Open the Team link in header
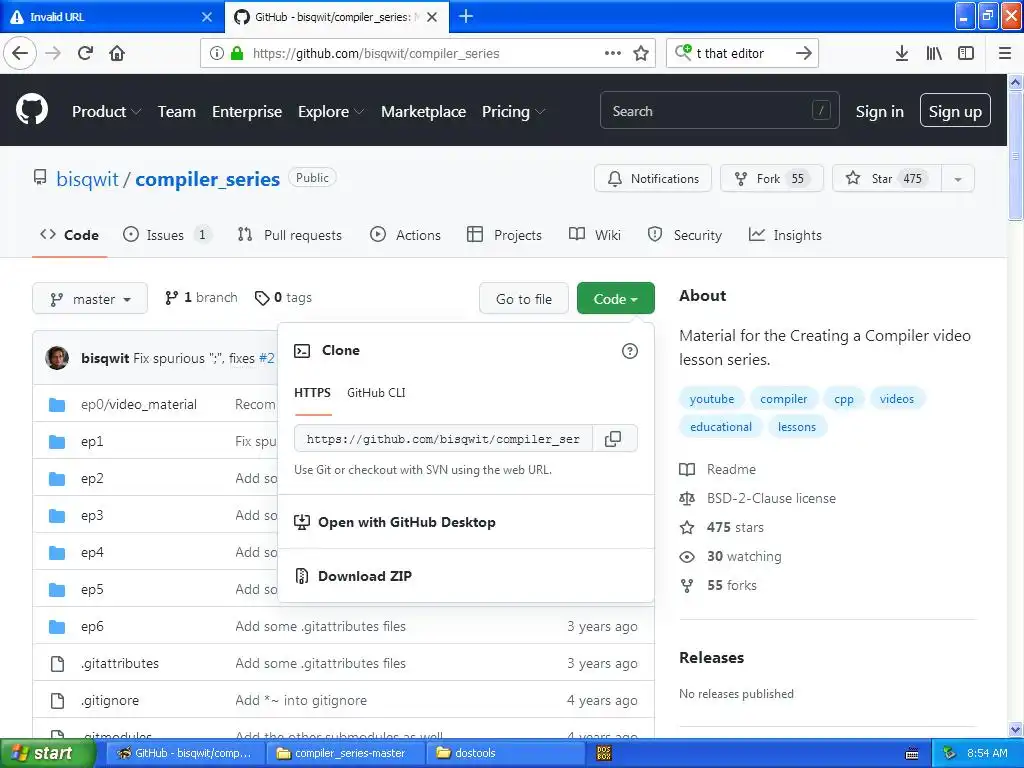This screenshot has width=1024, height=768. tap(176, 112)
